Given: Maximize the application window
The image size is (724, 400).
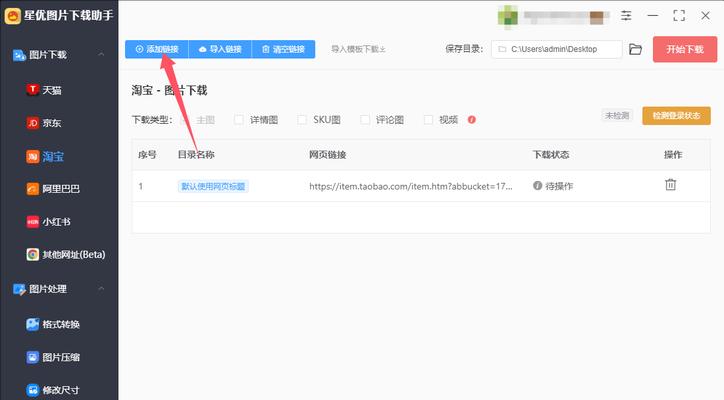Looking at the screenshot, I should [679, 16].
